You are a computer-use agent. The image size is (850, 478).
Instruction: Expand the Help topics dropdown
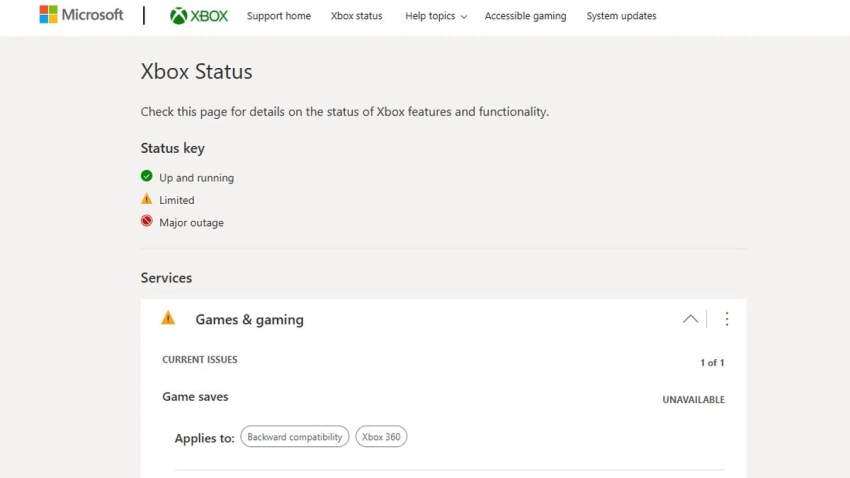(435, 16)
